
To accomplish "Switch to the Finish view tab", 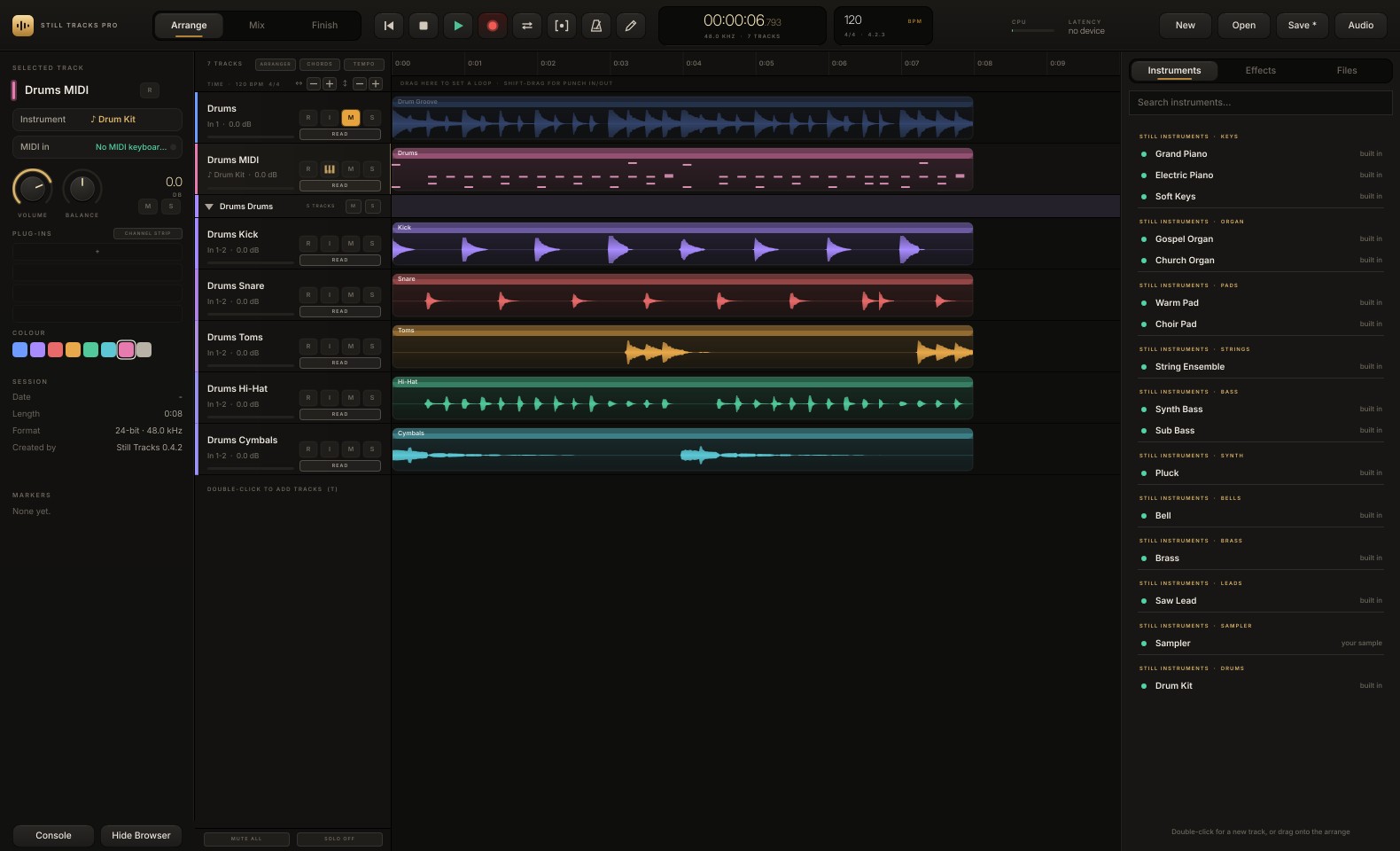I will coord(324,26).
